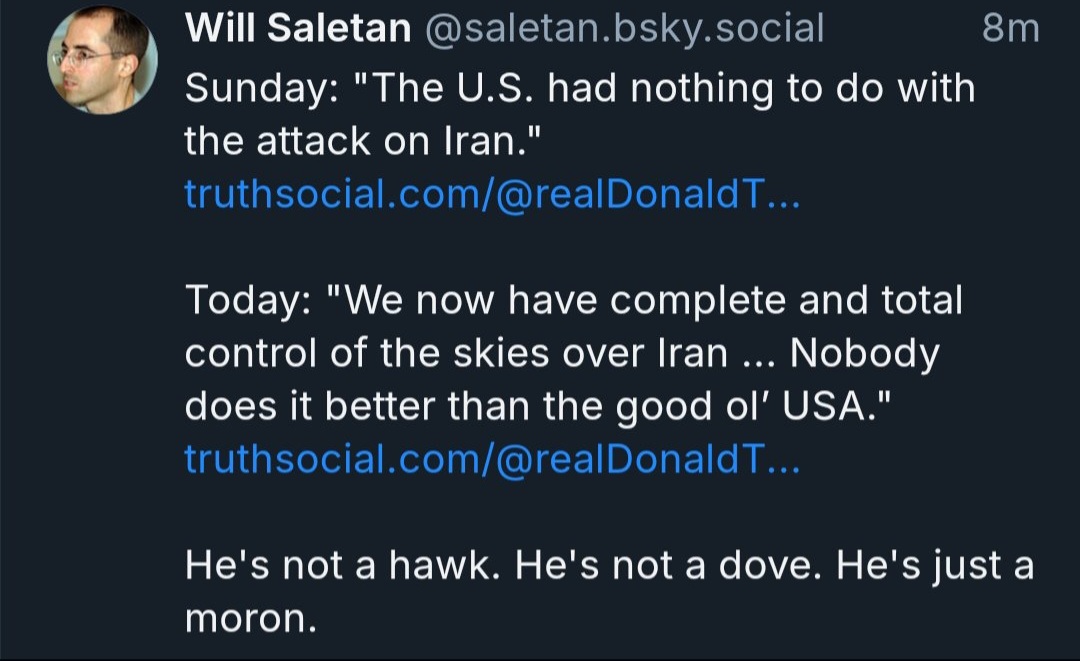Click the sentence "He's not a hawk."

[x=342, y=565]
